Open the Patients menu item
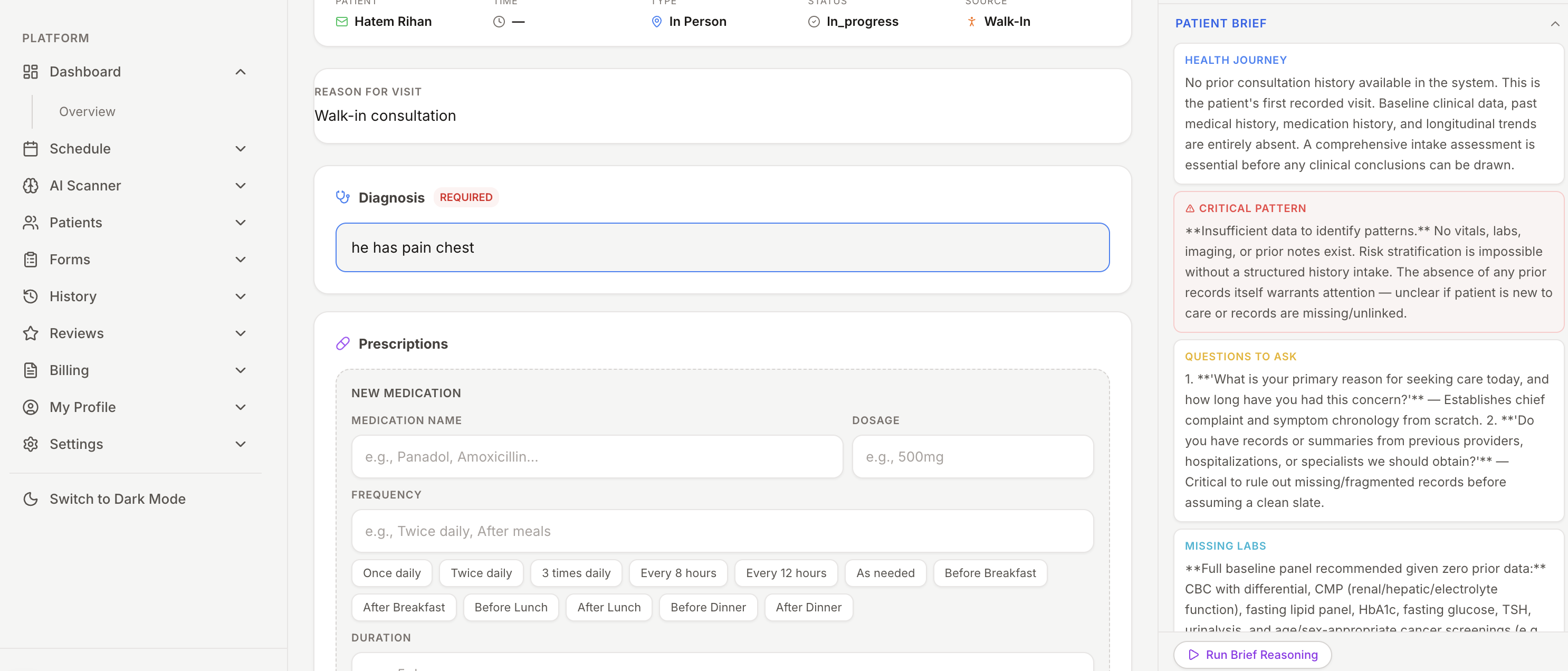 135,223
